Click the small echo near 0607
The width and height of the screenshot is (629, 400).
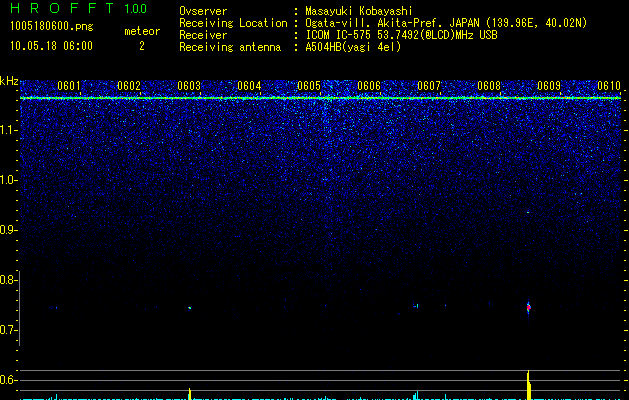[417, 306]
